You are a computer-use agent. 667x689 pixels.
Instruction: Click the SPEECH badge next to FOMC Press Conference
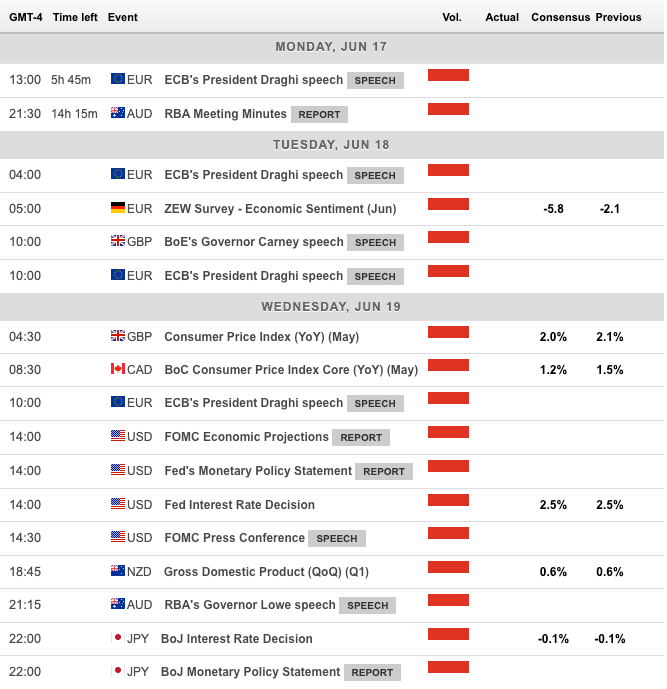point(337,539)
